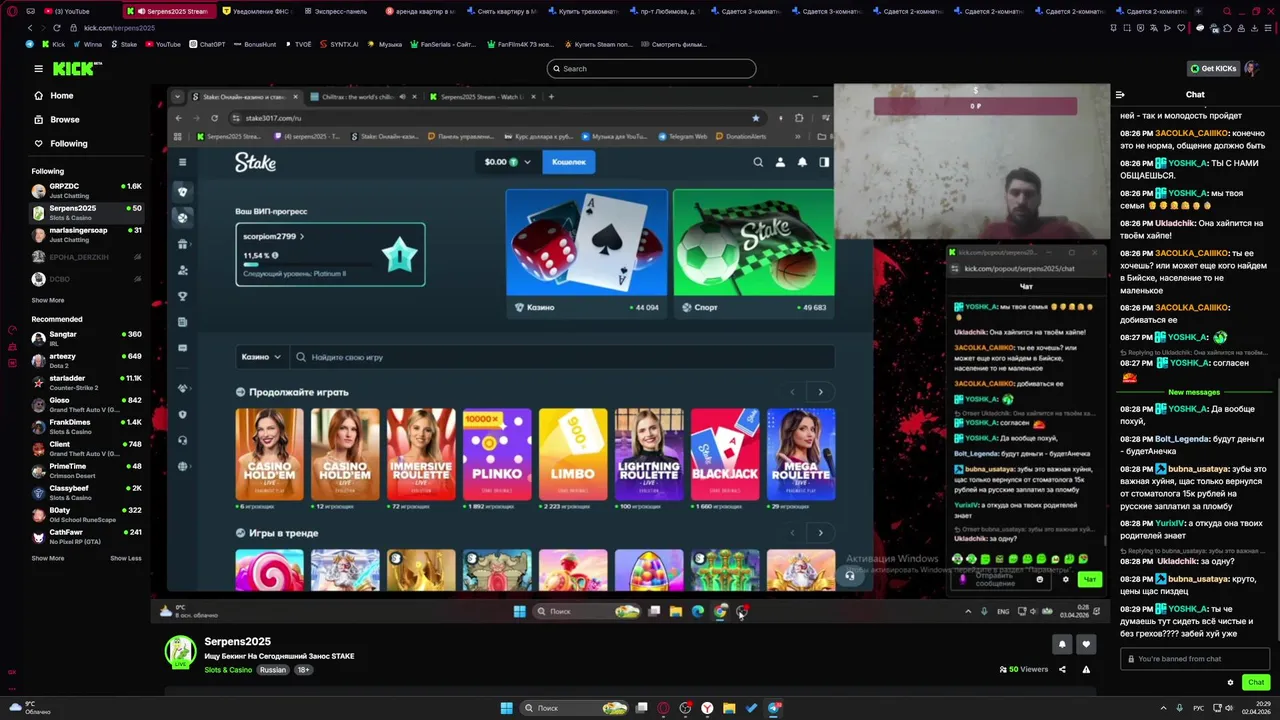Open Windows Start button on taskbar
The image size is (1280, 720).
pyautogui.click(x=506, y=708)
